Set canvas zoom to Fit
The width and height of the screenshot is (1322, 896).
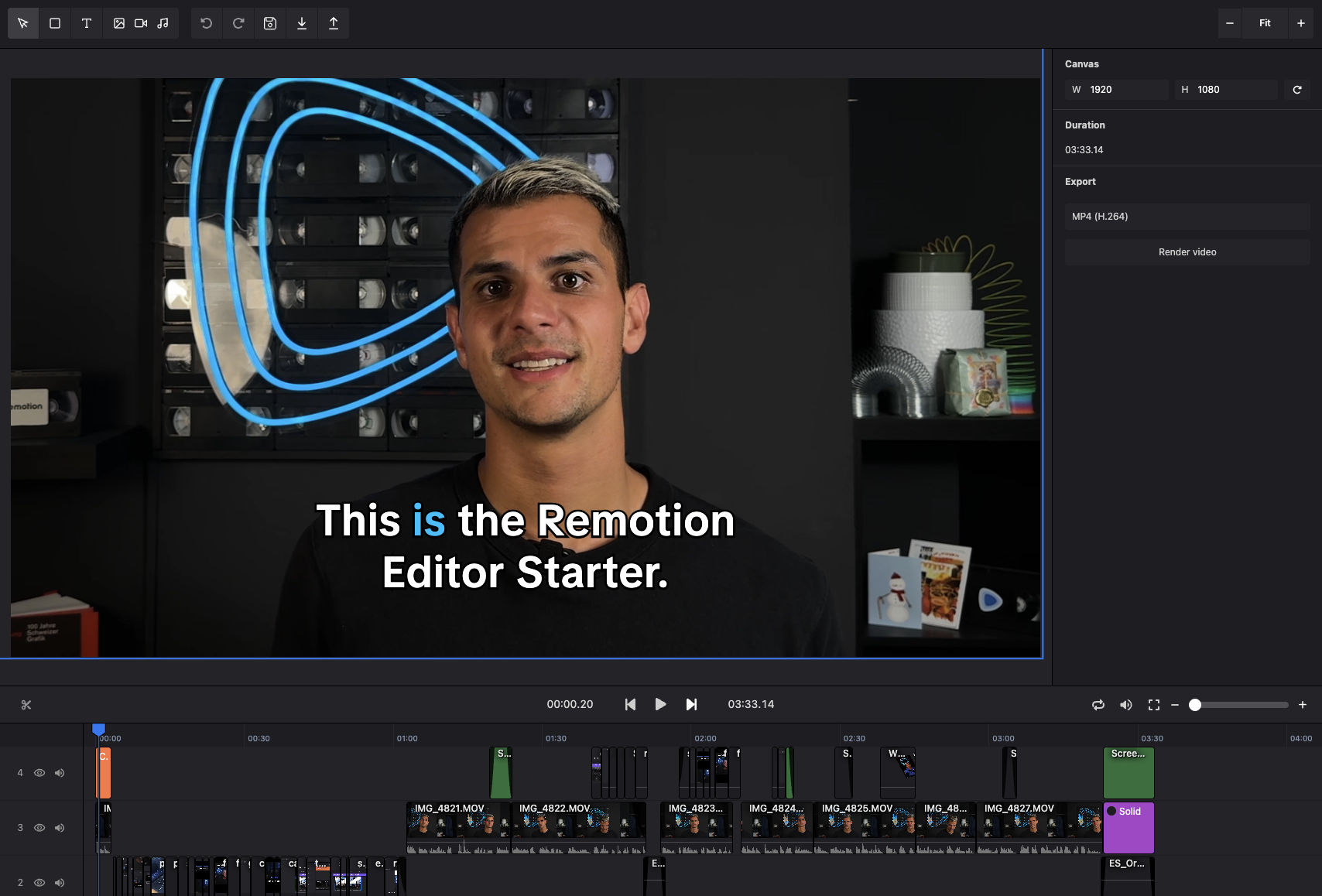[x=1265, y=23]
